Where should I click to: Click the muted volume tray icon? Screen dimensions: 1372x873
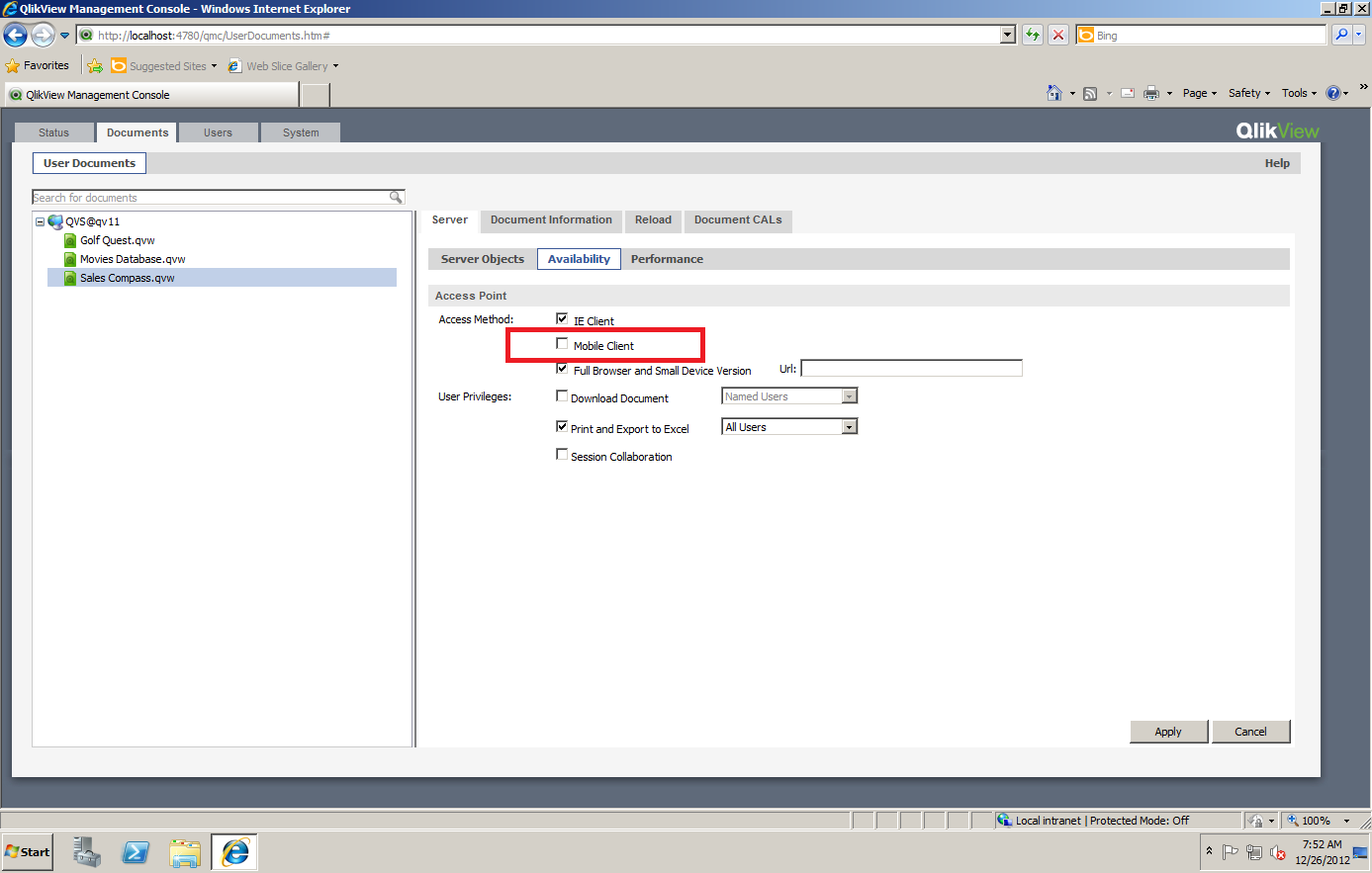click(1277, 852)
